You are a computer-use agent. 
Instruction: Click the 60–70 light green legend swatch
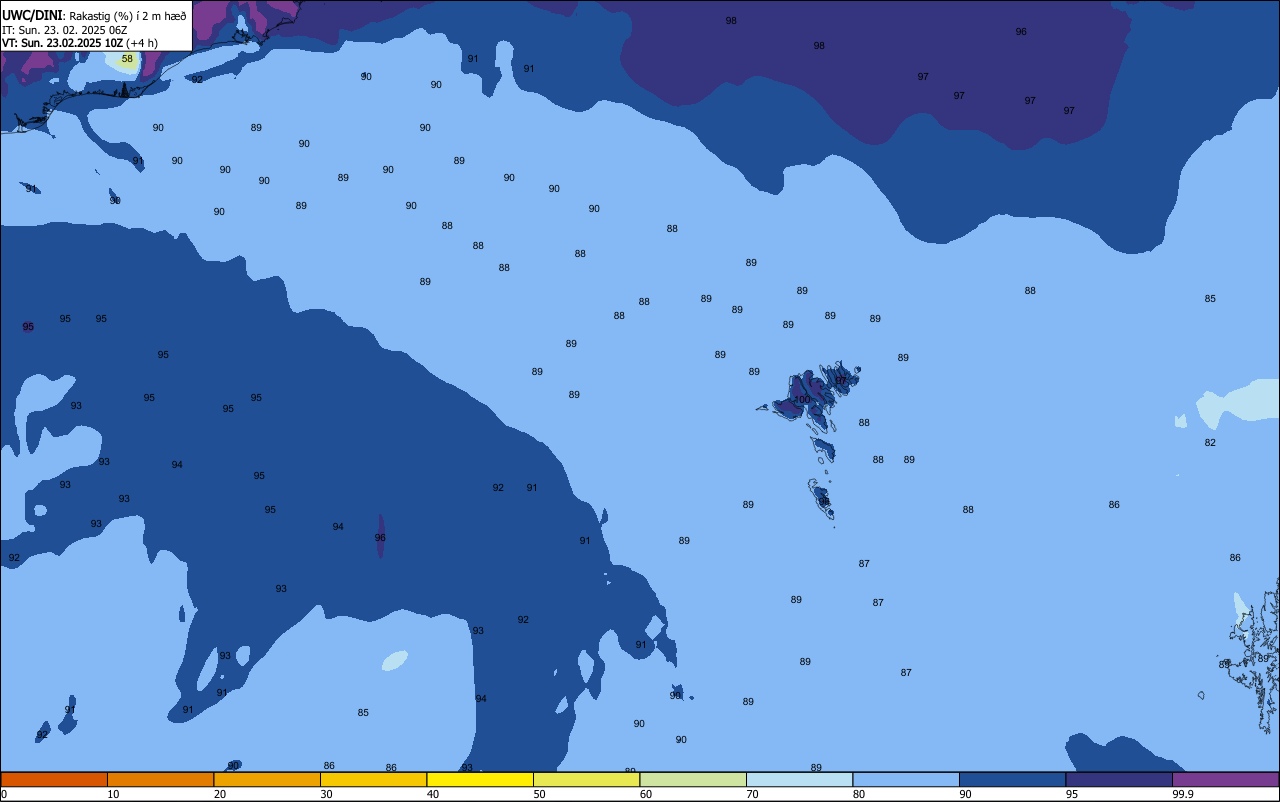(693, 779)
